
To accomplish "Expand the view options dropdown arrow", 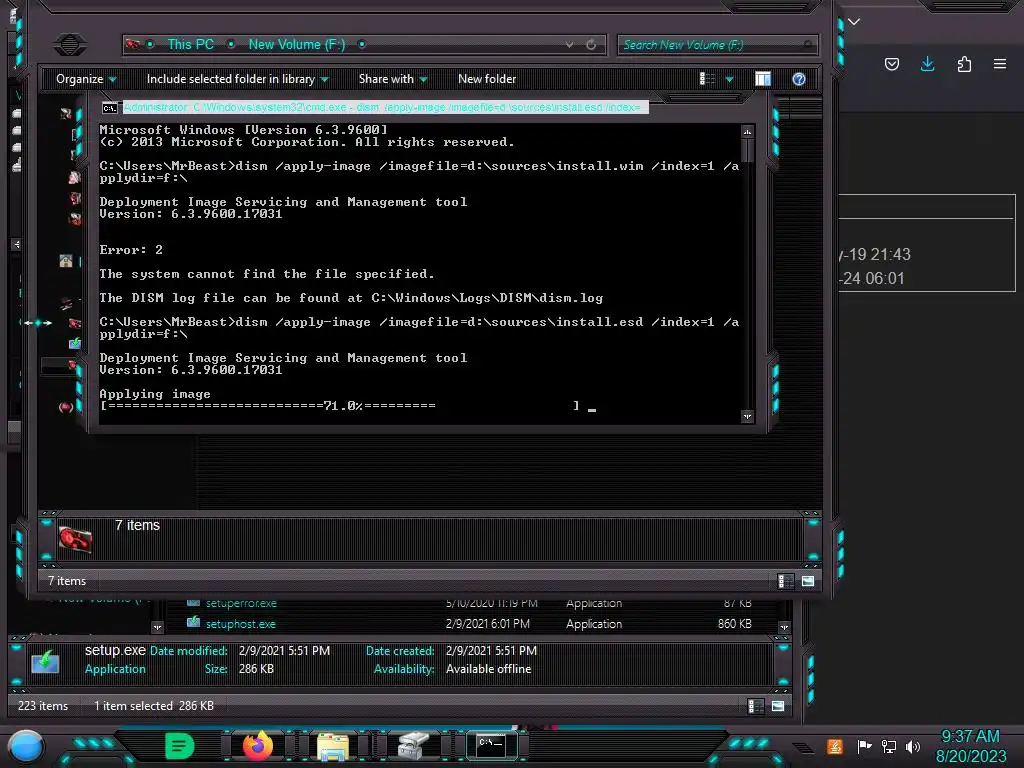I will pos(729,80).
